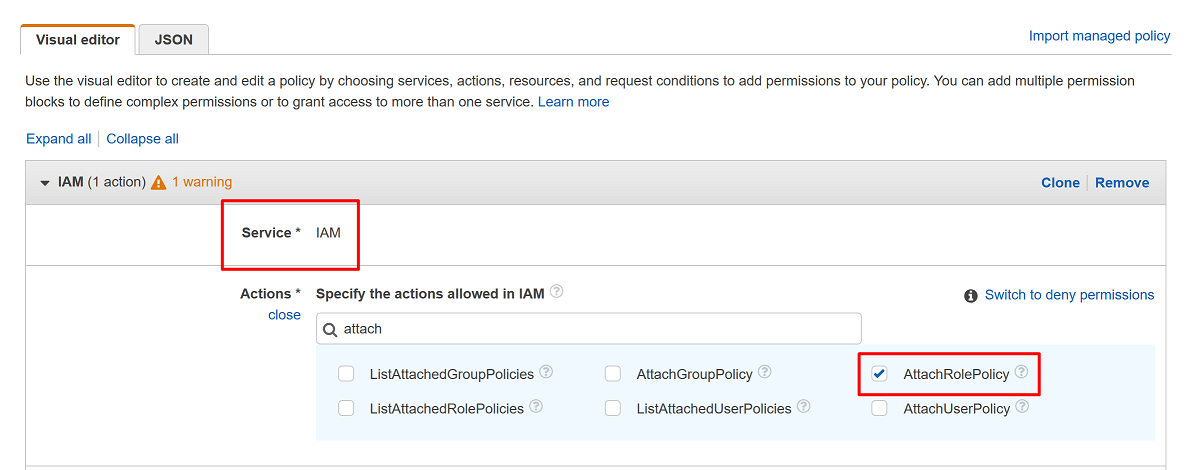Open help icon for ListAttachedRolePolicies
Viewport: 1187px width, 470px height.
coord(536,406)
